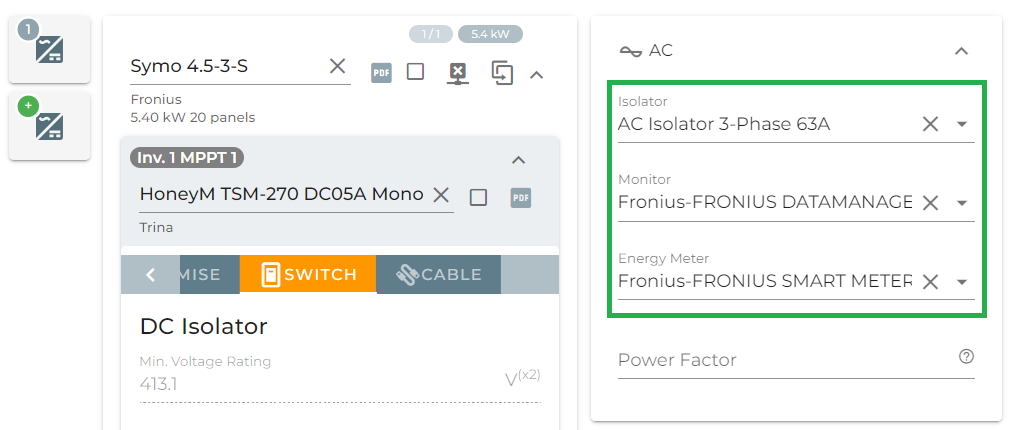
Task: Go to previous tabs with left arrow
Action: click(x=150, y=274)
